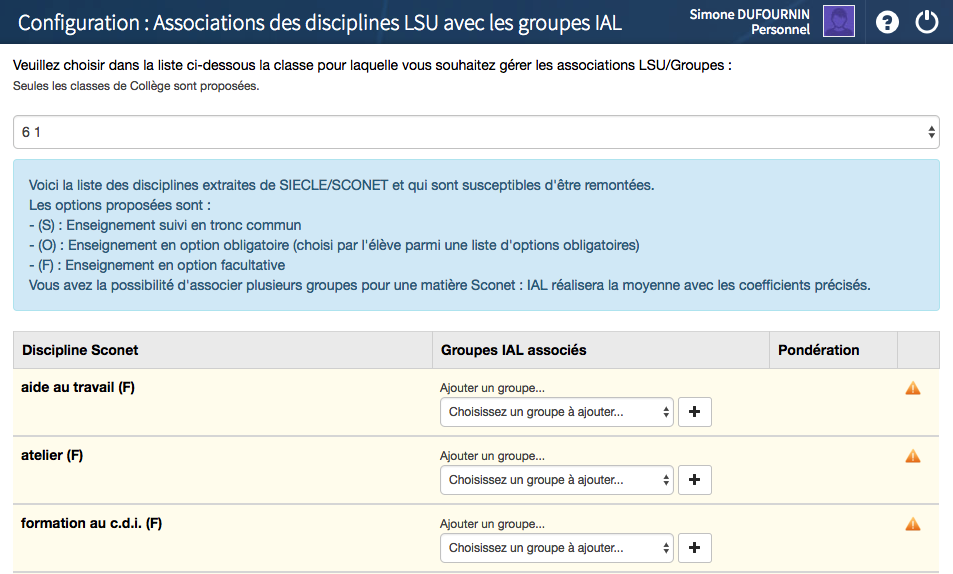Open group dropdown in atelier row
The image size is (953, 574).
[557, 480]
